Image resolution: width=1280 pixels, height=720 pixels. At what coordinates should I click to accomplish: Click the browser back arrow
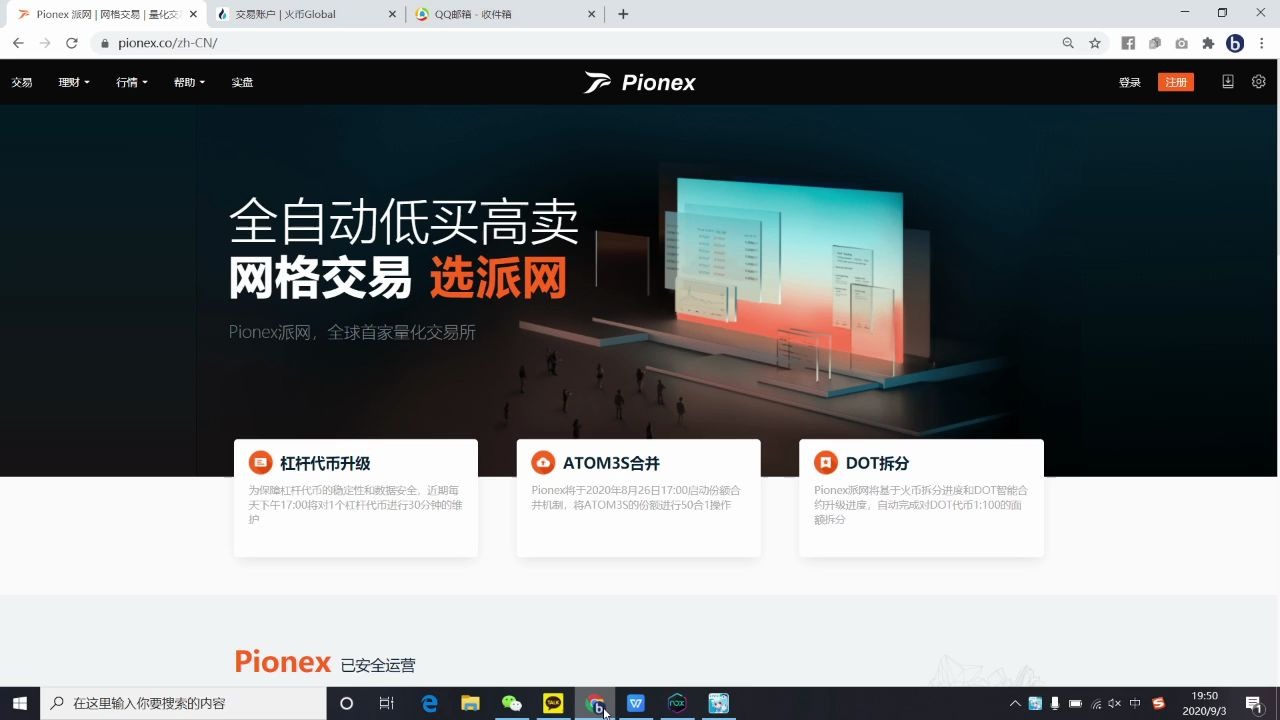click(x=18, y=43)
